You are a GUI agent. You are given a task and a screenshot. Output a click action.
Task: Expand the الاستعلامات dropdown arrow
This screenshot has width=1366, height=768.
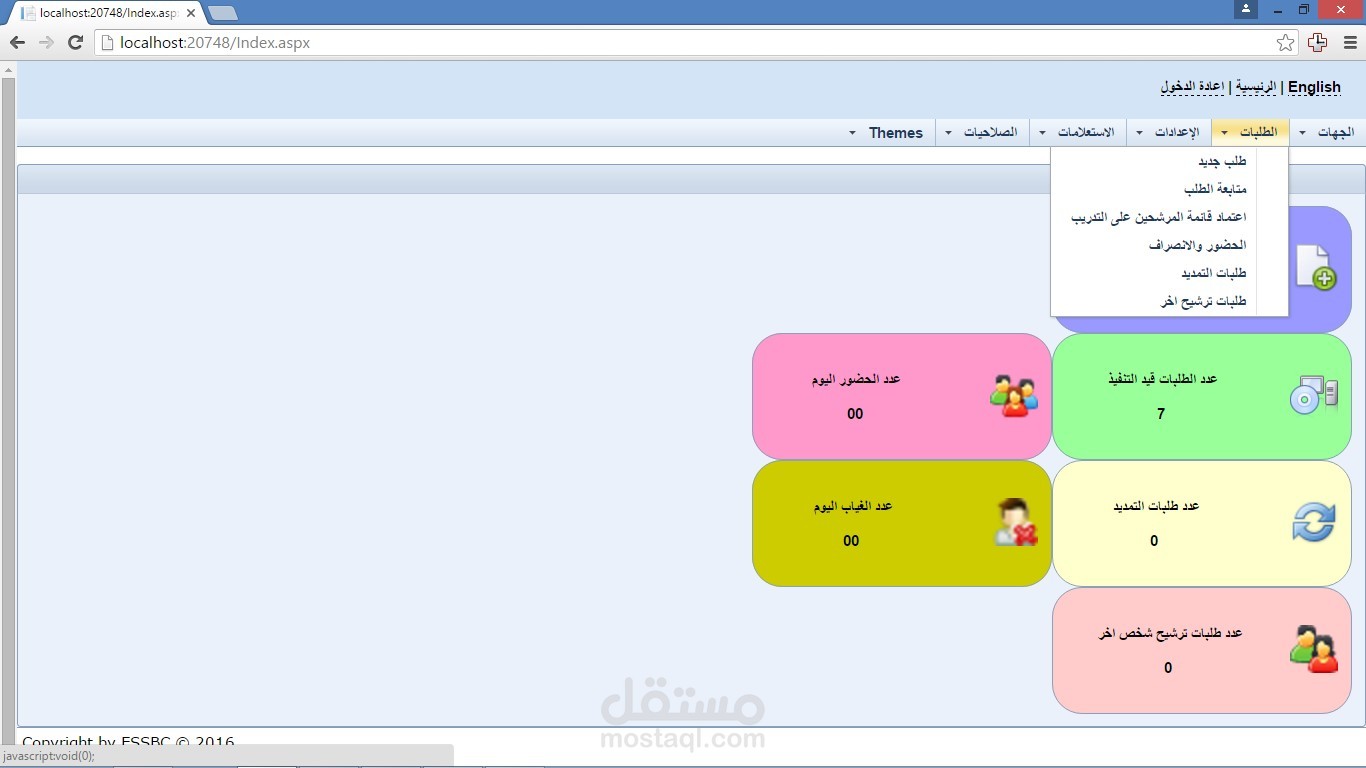pyautogui.click(x=1042, y=133)
